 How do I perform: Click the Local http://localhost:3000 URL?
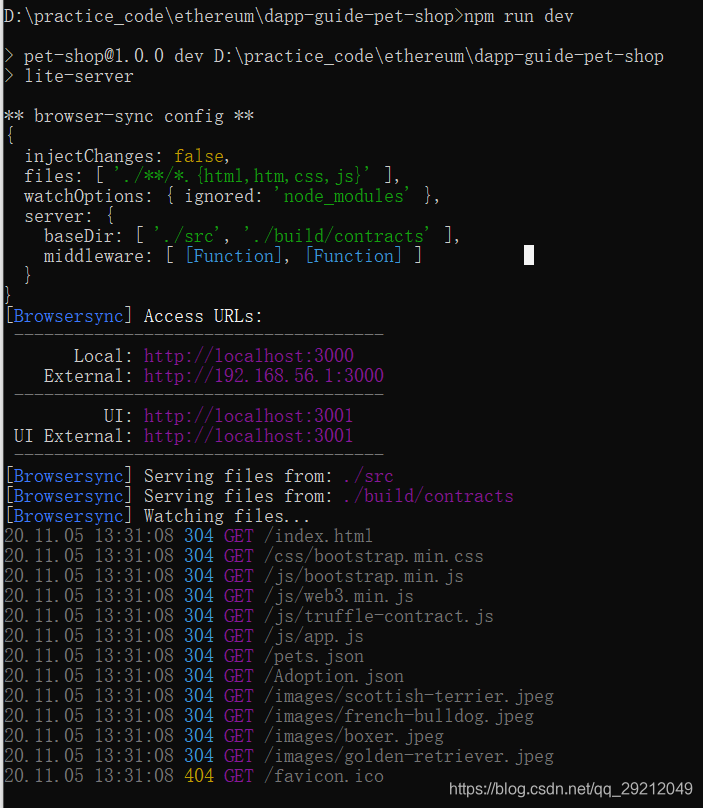point(249,356)
